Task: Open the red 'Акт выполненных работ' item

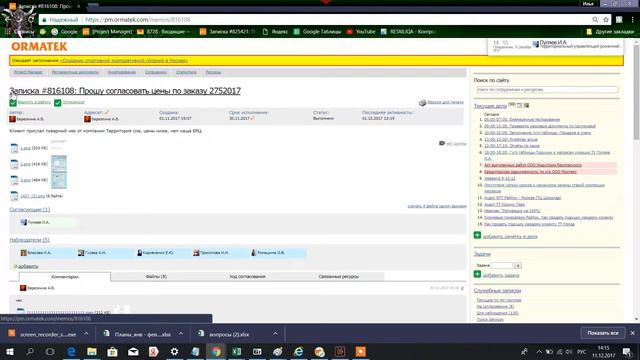Action: tap(533, 165)
